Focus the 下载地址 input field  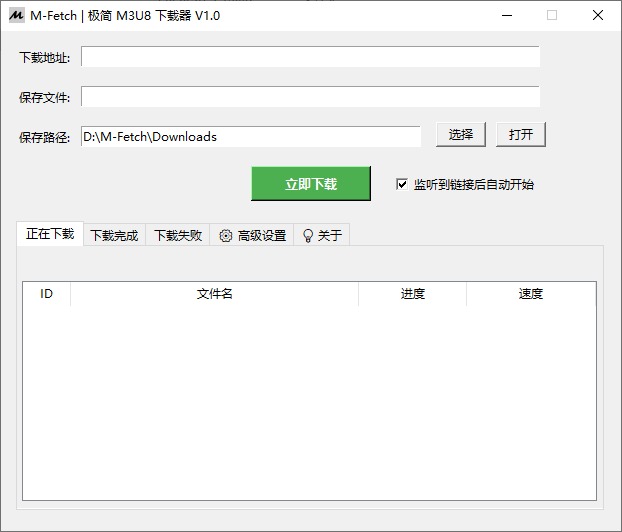point(310,57)
